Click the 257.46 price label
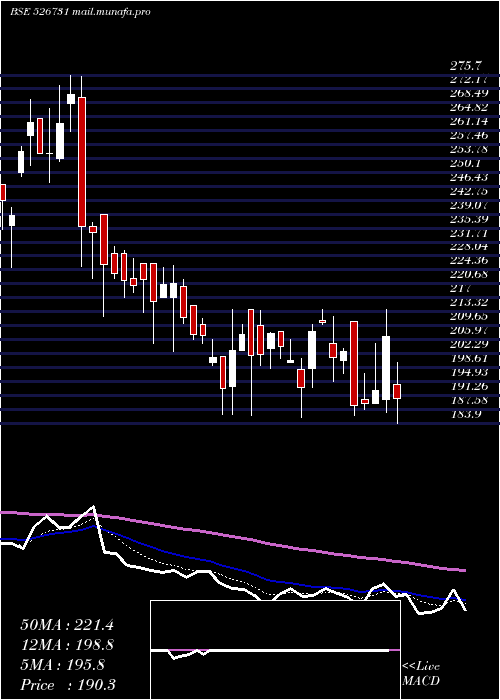The height and width of the screenshot is (700, 500). coord(469,135)
